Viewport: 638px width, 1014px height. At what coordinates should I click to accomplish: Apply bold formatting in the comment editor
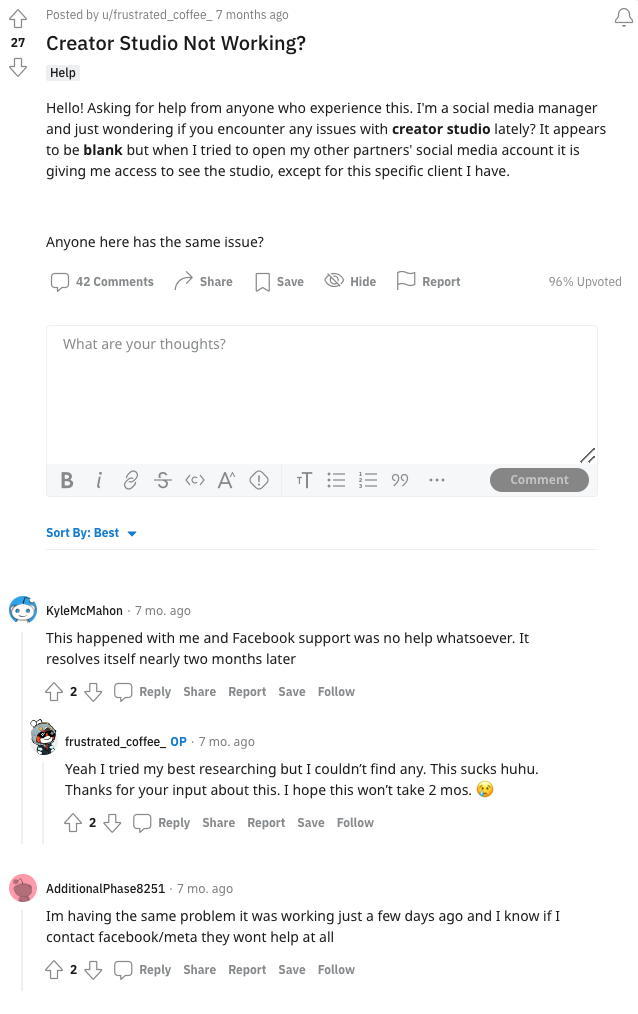pos(66,480)
